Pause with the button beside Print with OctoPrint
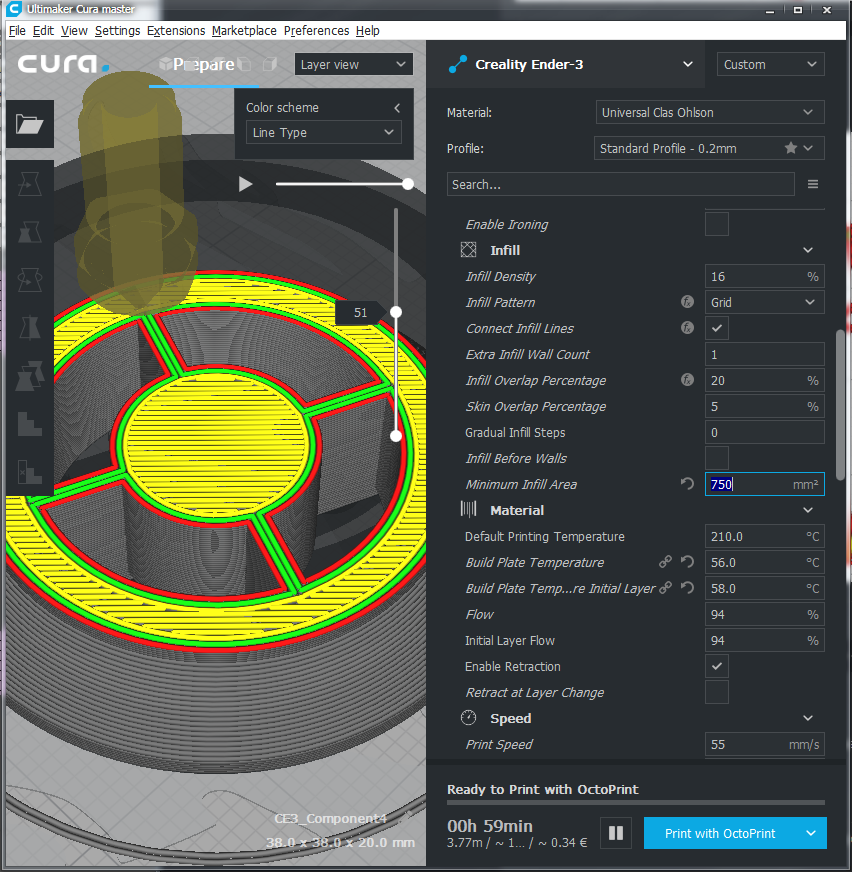Screen dimensions: 852x872 click(x=616, y=833)
